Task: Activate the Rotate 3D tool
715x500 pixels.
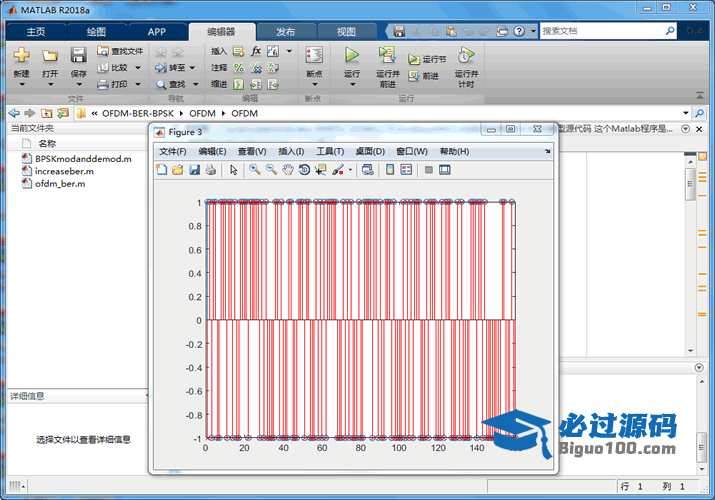Action: pos(303,170)
